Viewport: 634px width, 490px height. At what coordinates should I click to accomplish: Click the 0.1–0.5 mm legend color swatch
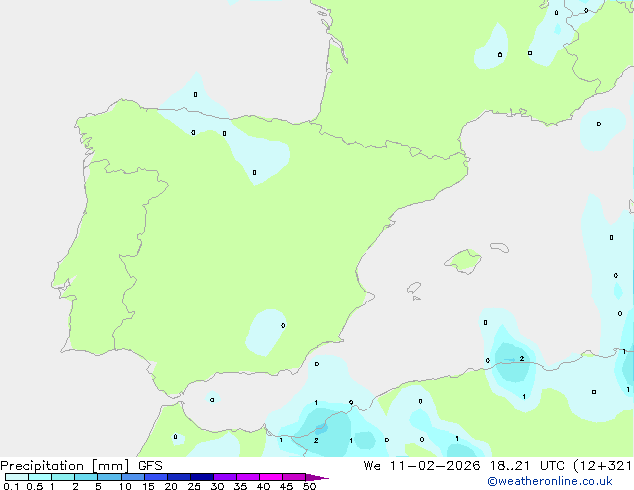coord(17,477)
